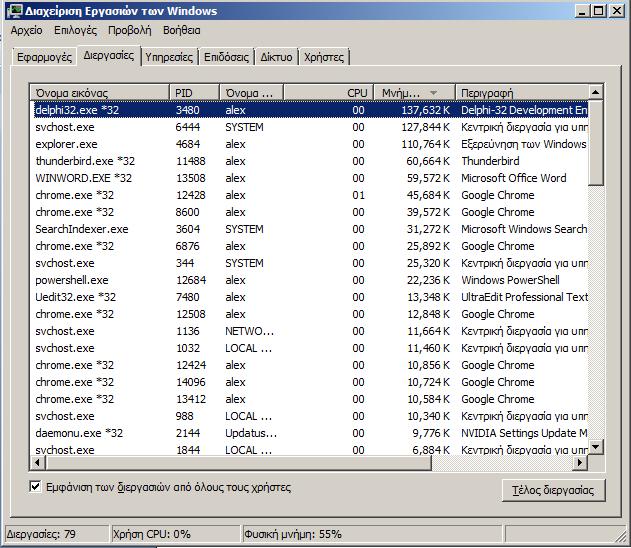Click memory value 137,632 K
The width and height of the screenshot is (631, 548).
click(x=426, y=110)
